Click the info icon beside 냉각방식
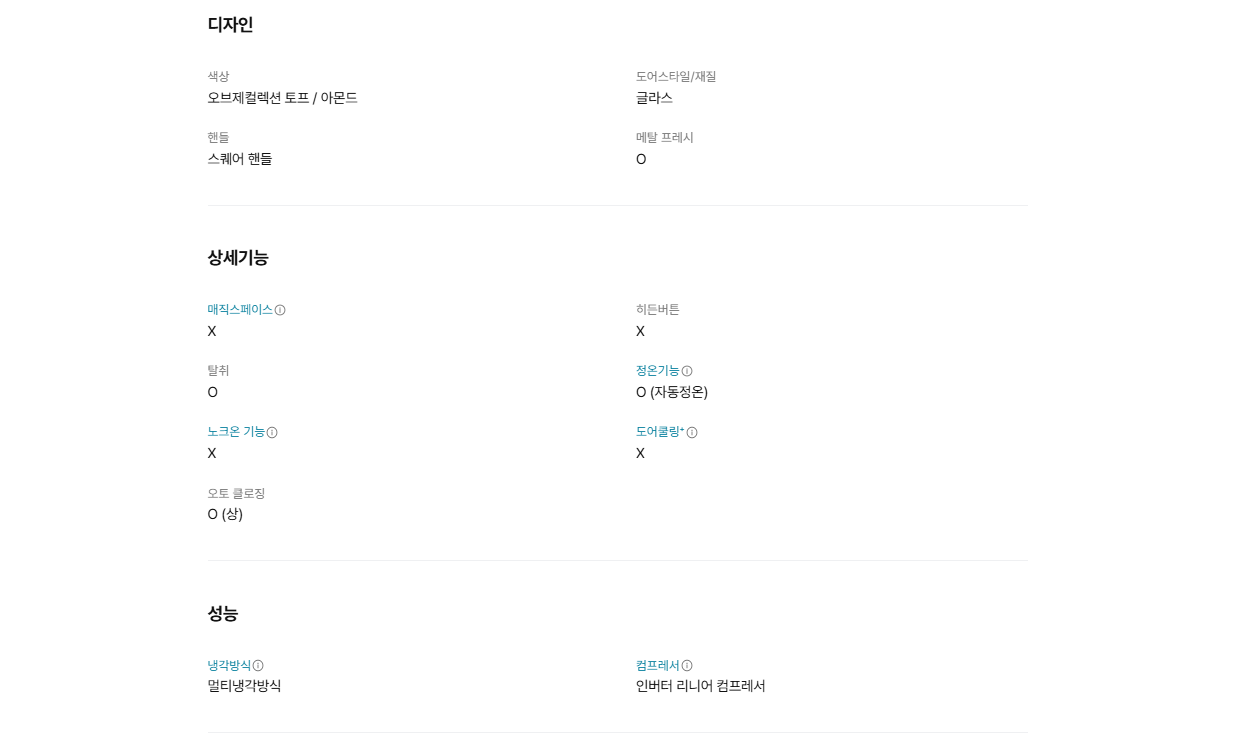The image size is (1243, 737). 258,665
